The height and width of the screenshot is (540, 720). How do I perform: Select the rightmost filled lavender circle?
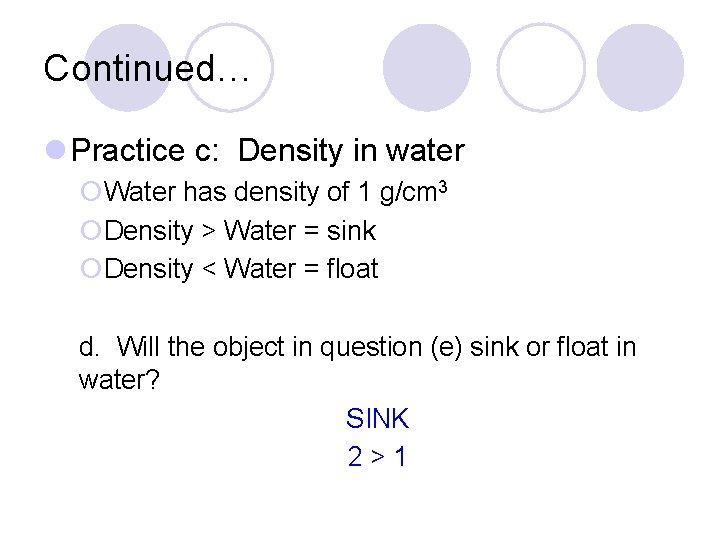point(640,67)
